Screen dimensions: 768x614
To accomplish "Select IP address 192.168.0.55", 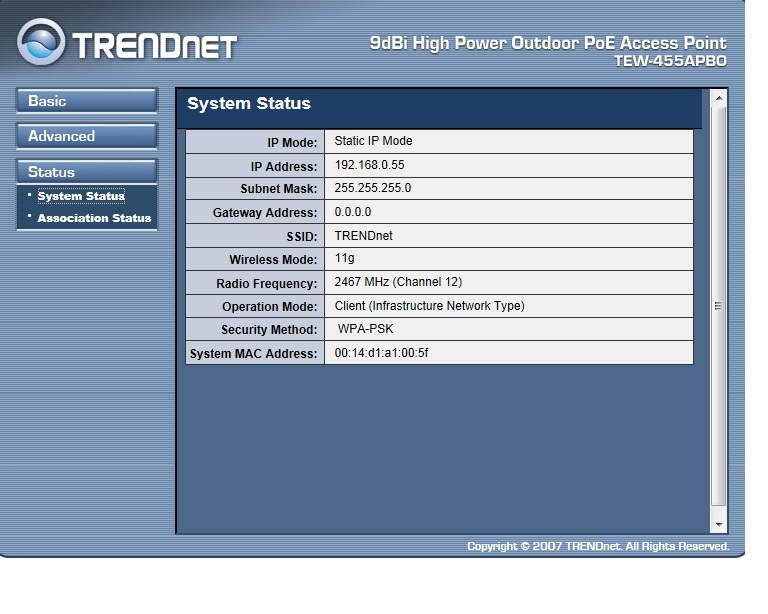I will click(369, 165).
